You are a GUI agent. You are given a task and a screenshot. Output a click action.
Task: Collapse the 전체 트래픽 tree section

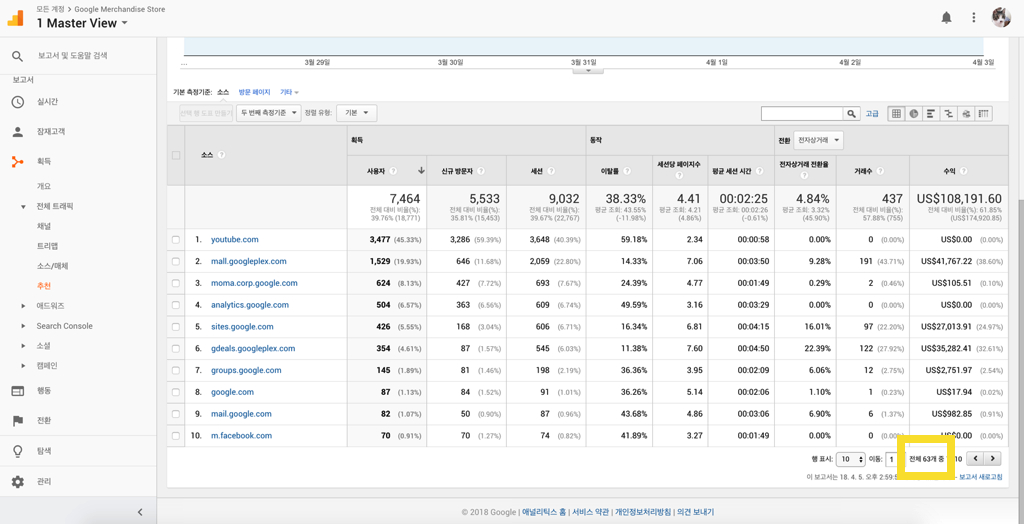tap(24, 206)
